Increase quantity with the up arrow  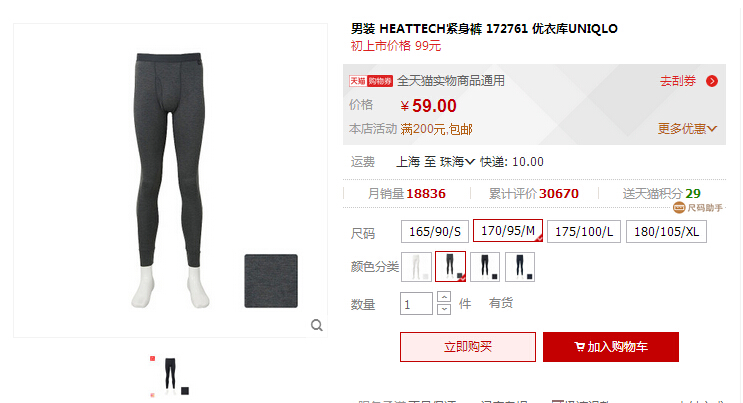pos(444,297)
